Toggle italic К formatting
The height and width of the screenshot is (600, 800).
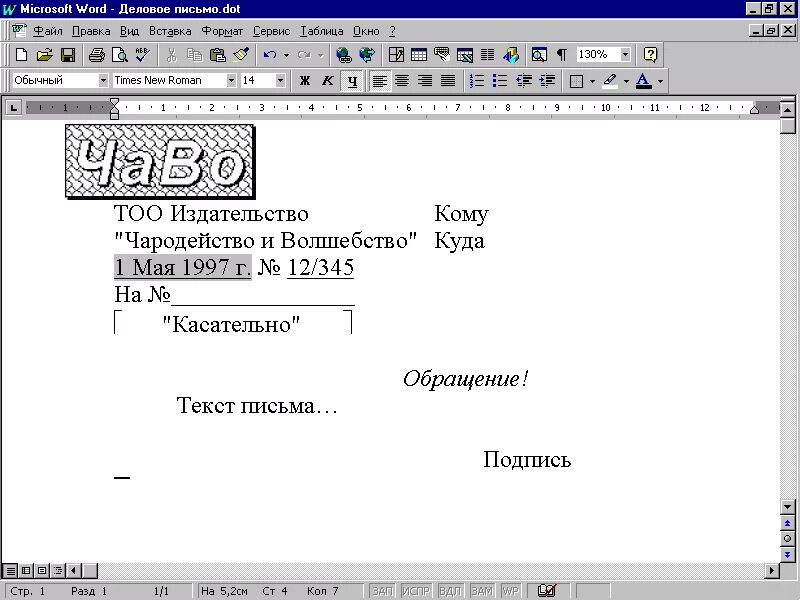click(x=328, y=81)
